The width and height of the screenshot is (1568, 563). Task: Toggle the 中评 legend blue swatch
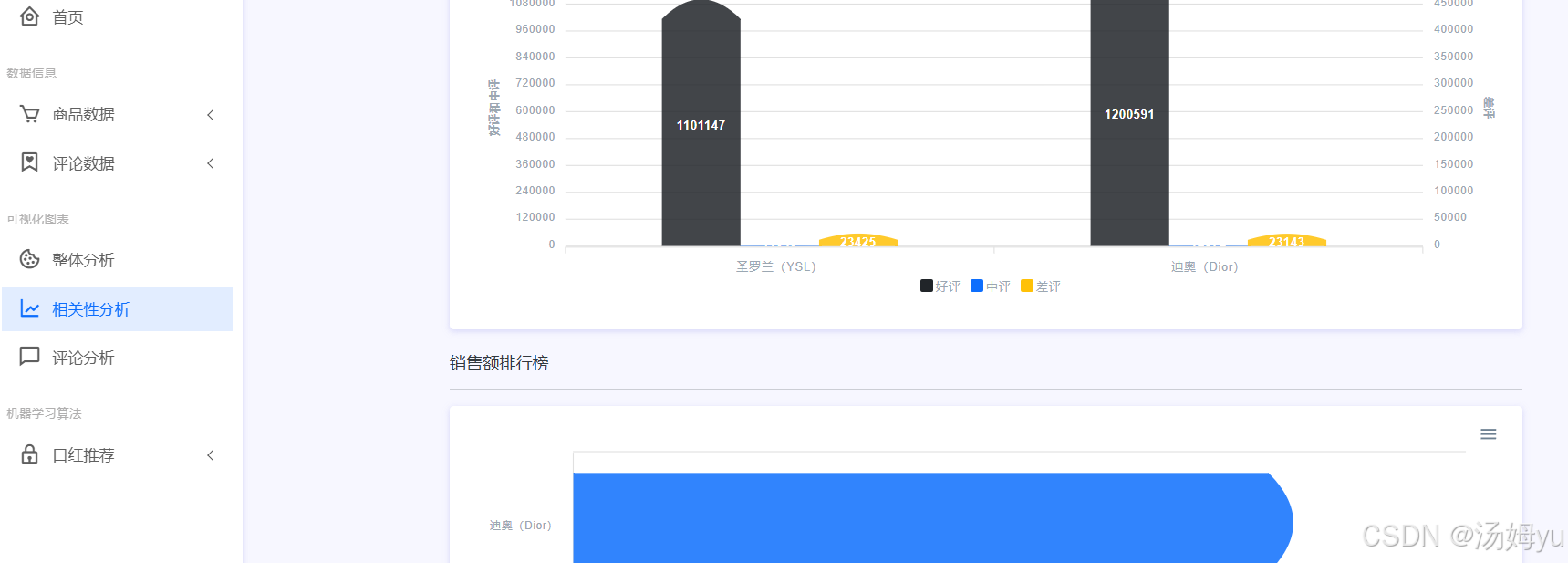coord(977,286)
